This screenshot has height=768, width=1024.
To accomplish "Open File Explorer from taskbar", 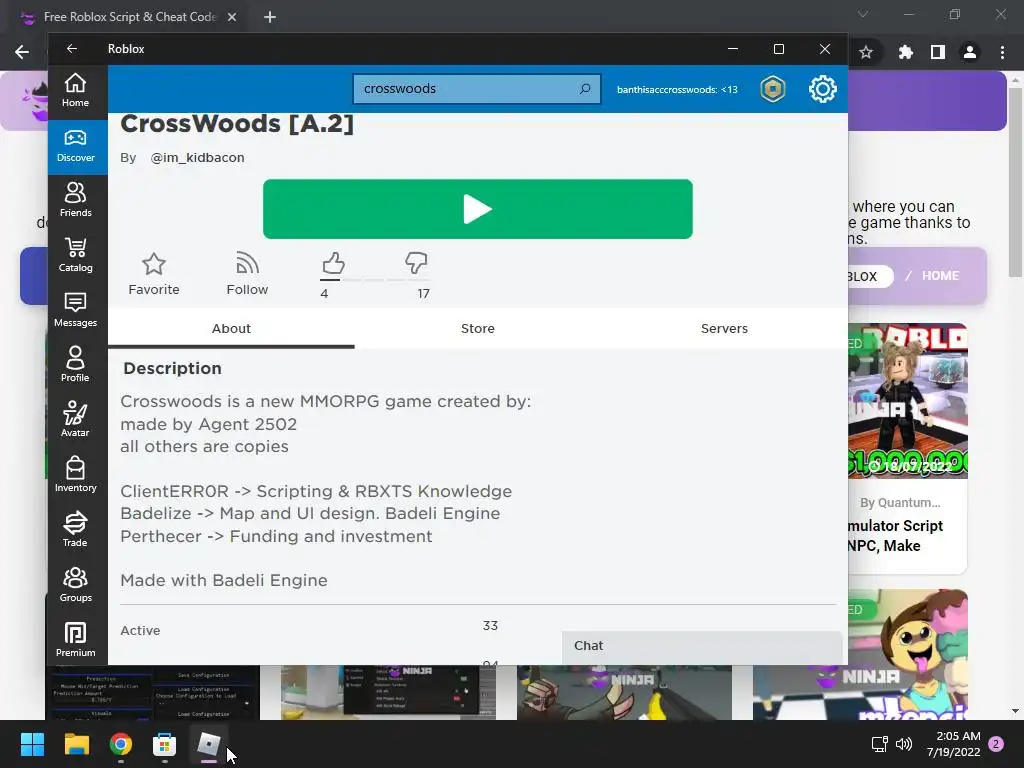I will (76, 744).
